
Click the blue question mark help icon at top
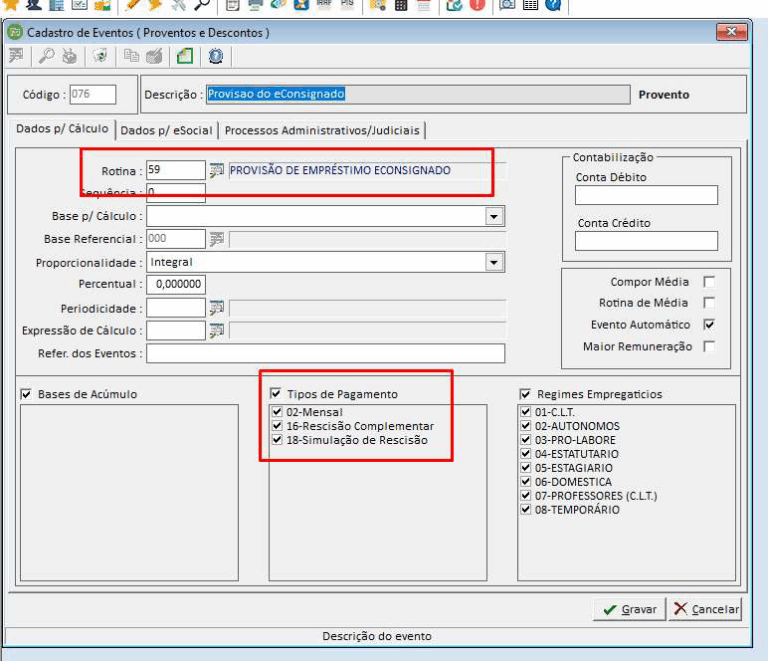coord(552,6)
